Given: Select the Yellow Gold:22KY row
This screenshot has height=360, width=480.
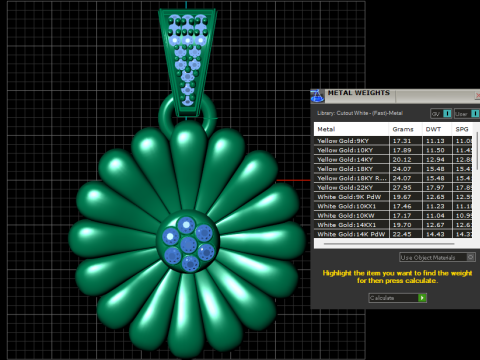Looking at the screenshot, I should tap(393, 187).
